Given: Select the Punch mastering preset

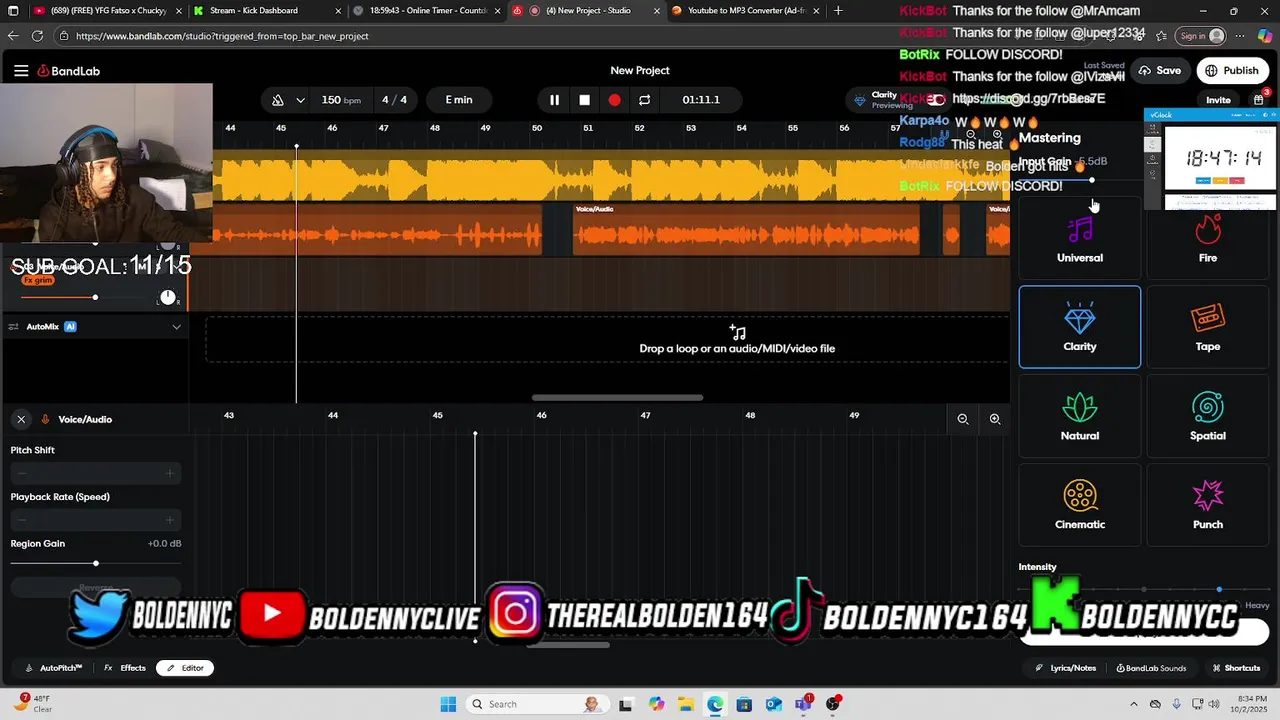Looking at the screenshot, I should (x=1208, y=505).
